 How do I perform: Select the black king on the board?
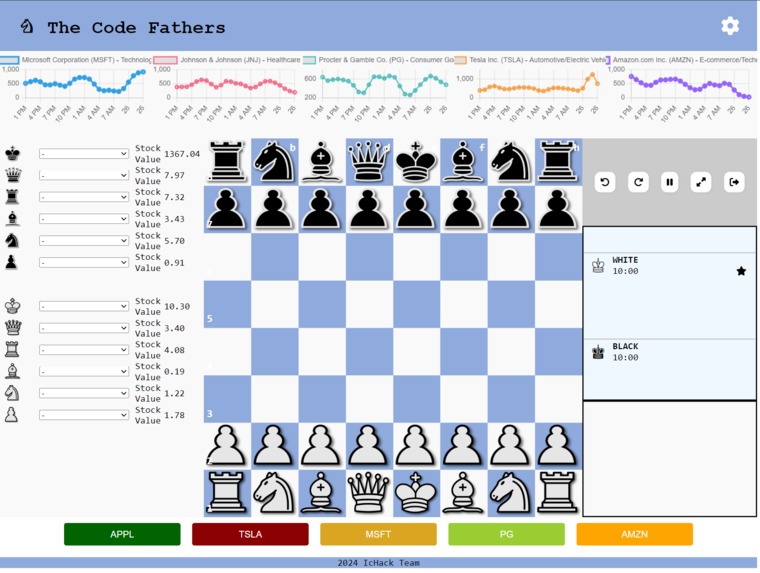click(x=416, y=161)
